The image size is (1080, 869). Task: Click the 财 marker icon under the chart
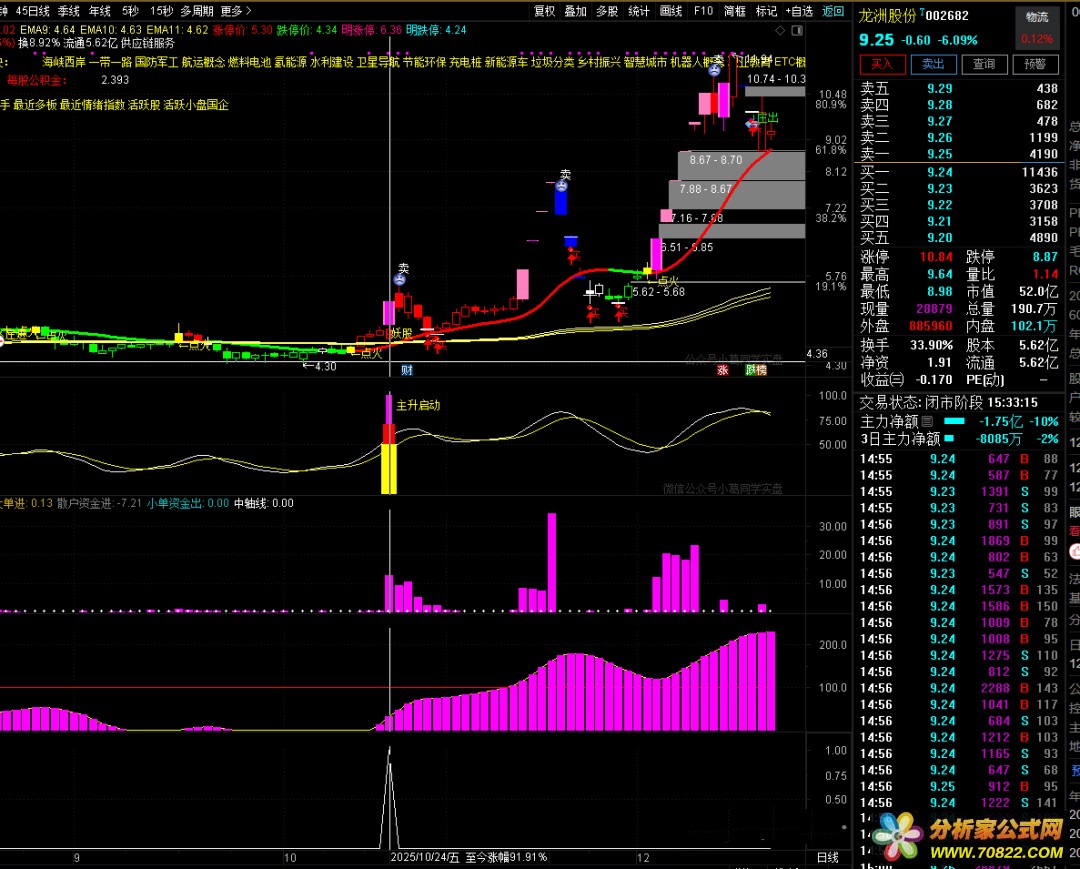point(407,370)
